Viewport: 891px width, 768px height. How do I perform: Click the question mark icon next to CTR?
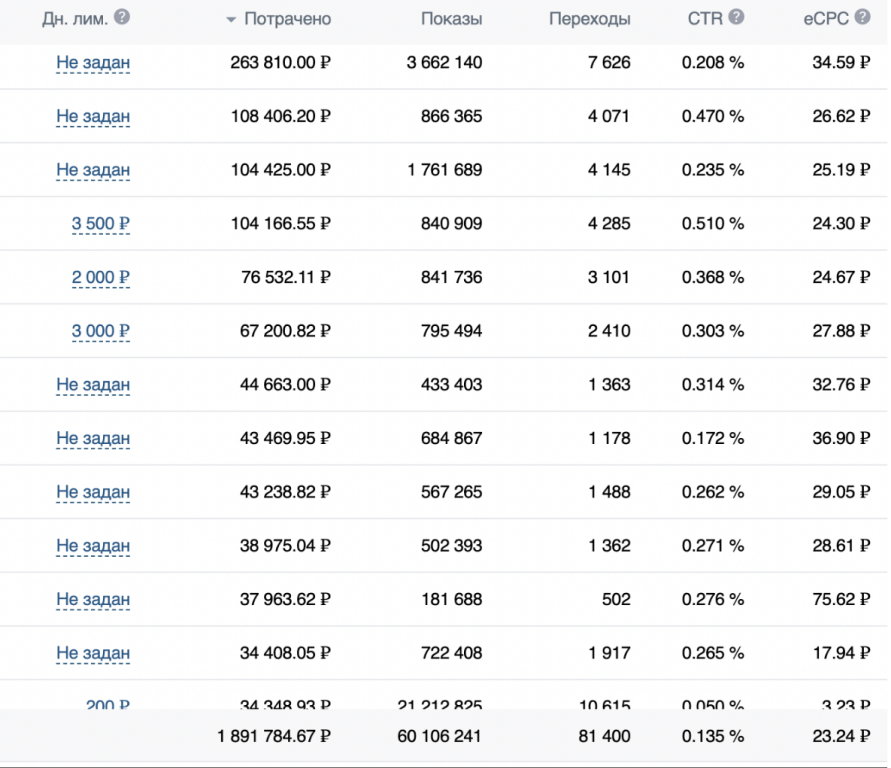[736, 18]
